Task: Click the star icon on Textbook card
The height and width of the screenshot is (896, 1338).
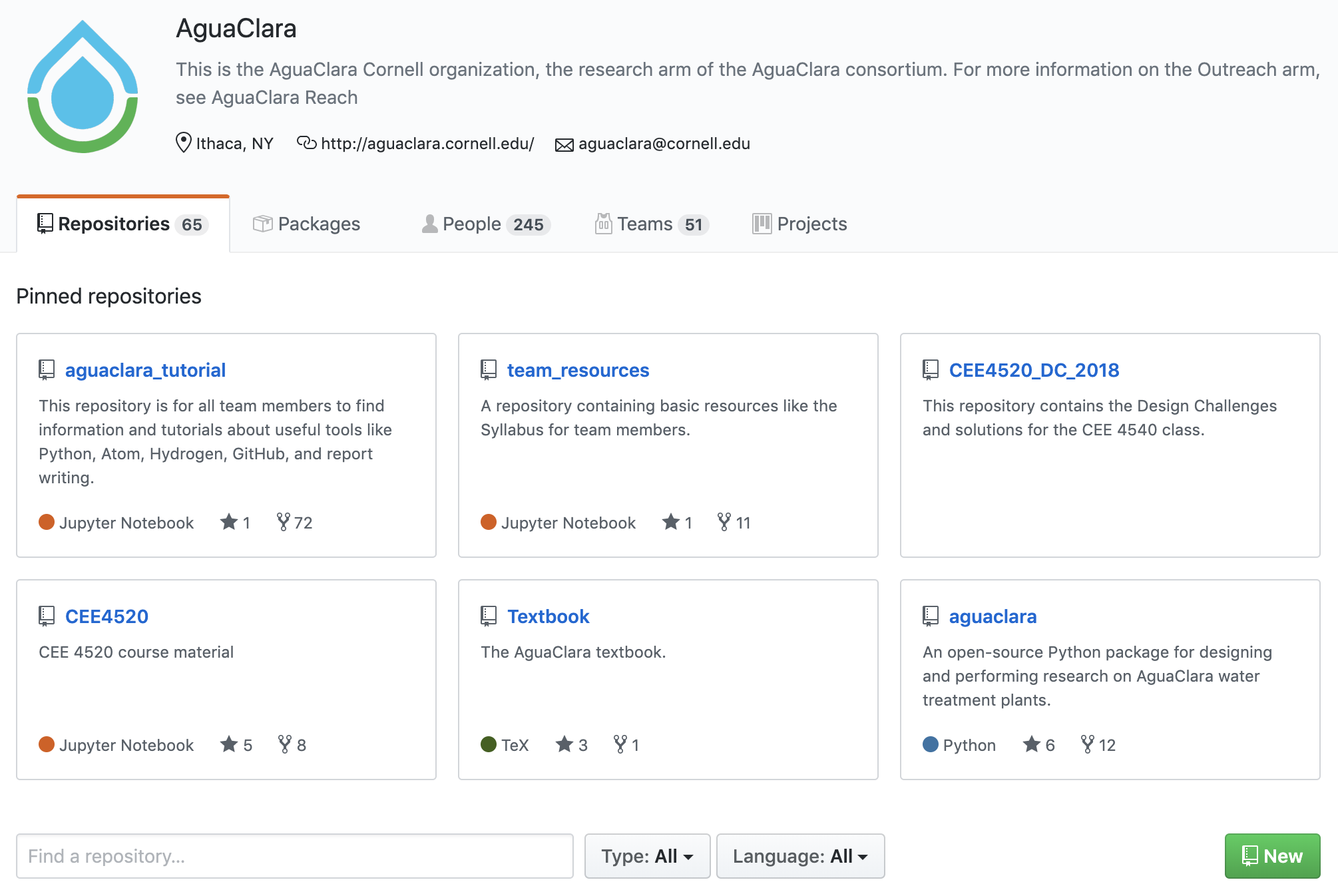Action: 564,744
